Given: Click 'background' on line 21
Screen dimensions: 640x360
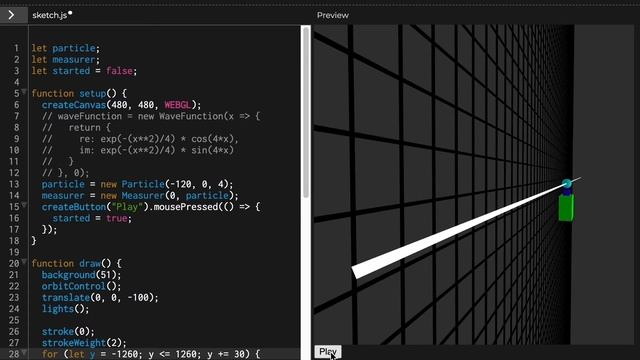Looking at the screenshot, I should coord(68,275).
